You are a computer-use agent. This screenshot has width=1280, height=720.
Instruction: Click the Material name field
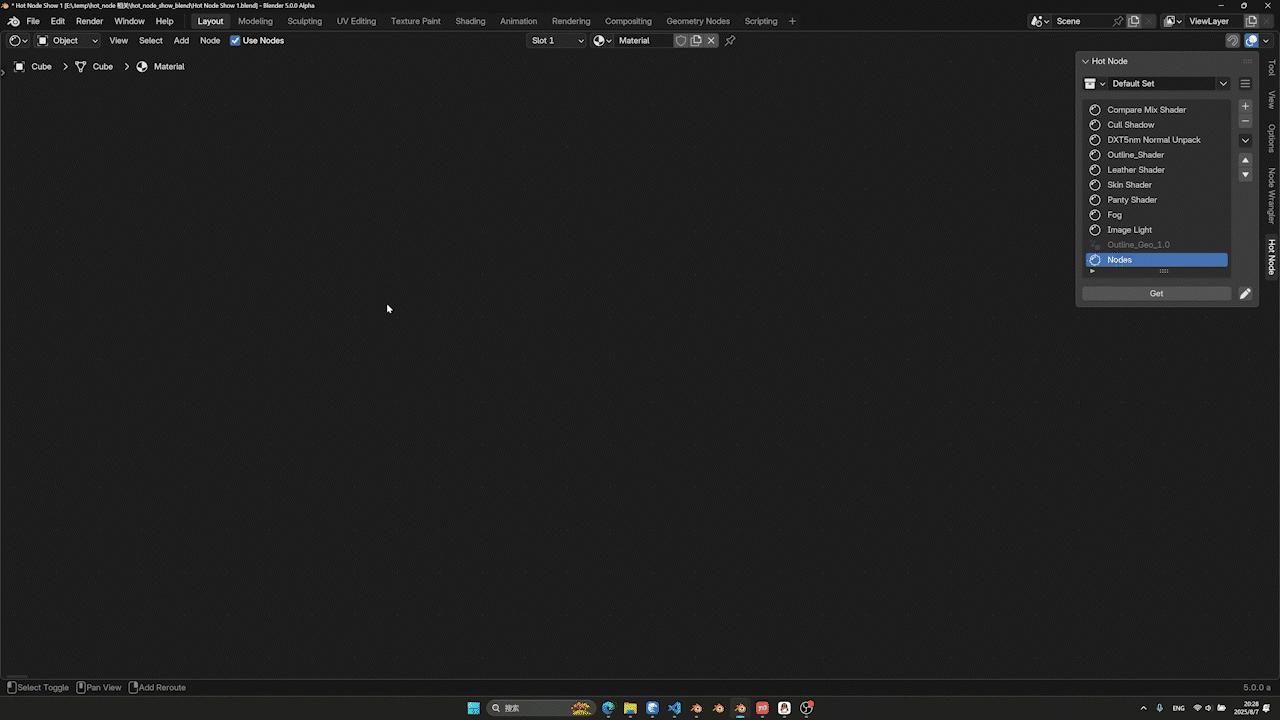tap(643, 41)
